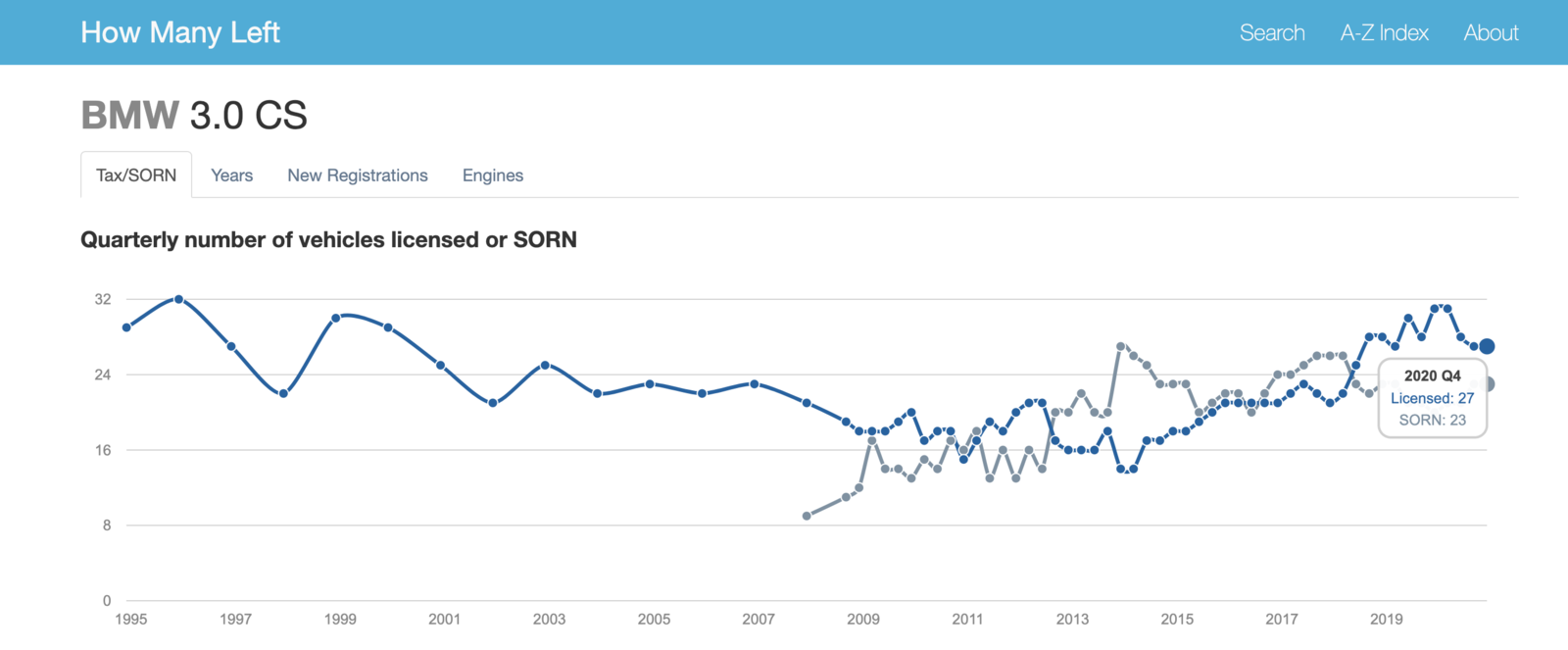Click the 2020 Q4 tooltip box
This screenshot has width=1568, height=650.
pyautogui.click(x=1433, y=398)
